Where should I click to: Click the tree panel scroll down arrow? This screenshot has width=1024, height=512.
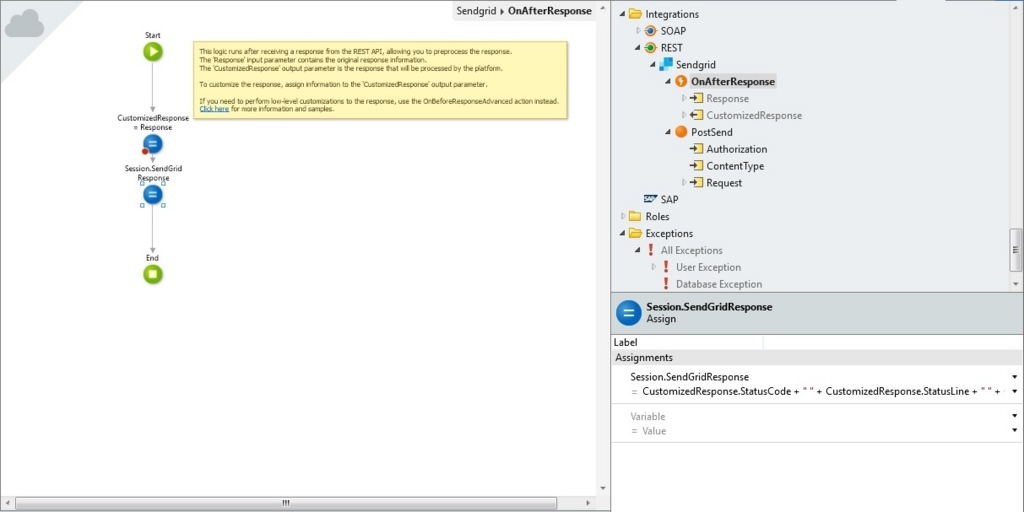point(1016,284)
